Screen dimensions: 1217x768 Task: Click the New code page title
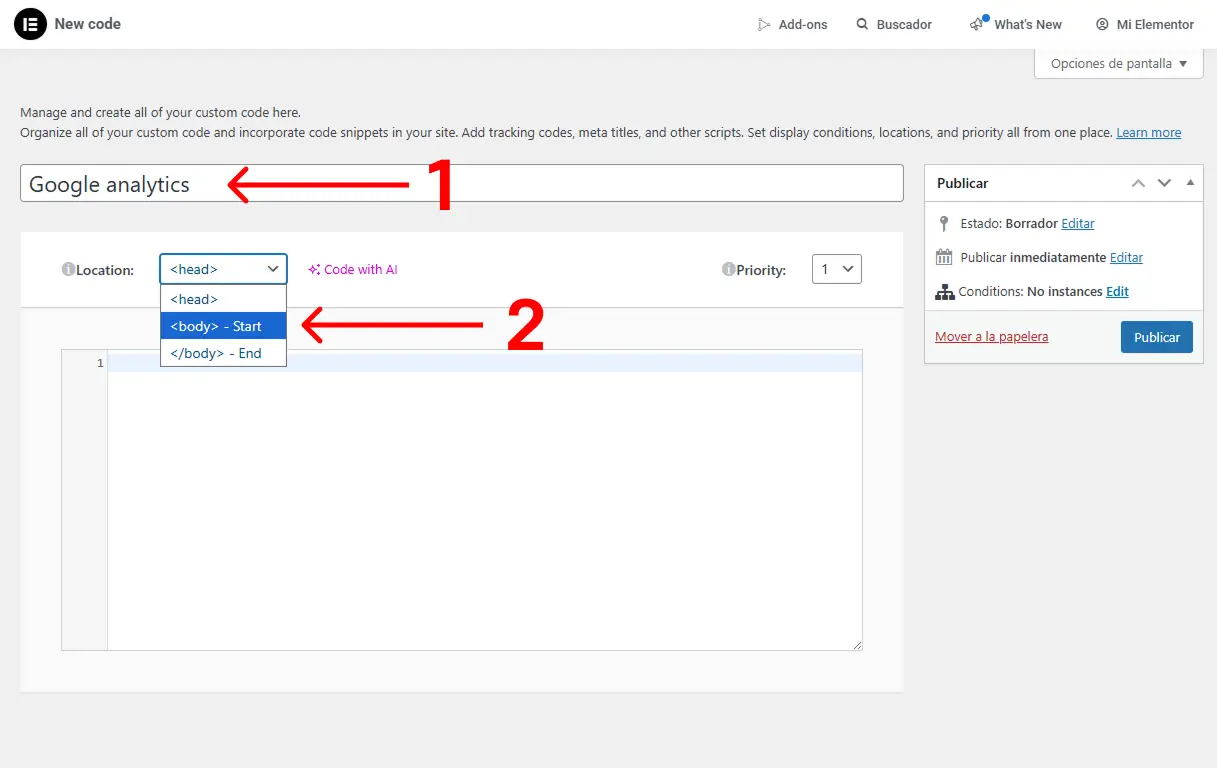click(x=88, y=24)
